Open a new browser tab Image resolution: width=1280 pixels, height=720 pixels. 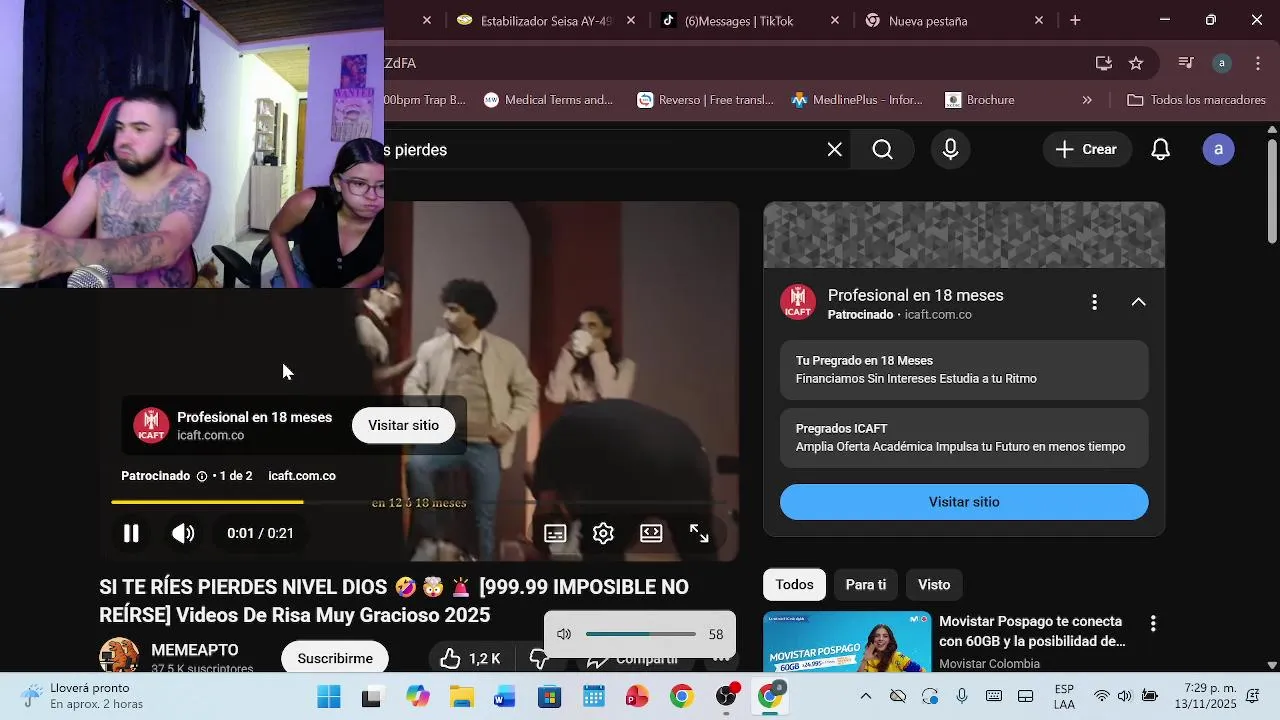1075,20
